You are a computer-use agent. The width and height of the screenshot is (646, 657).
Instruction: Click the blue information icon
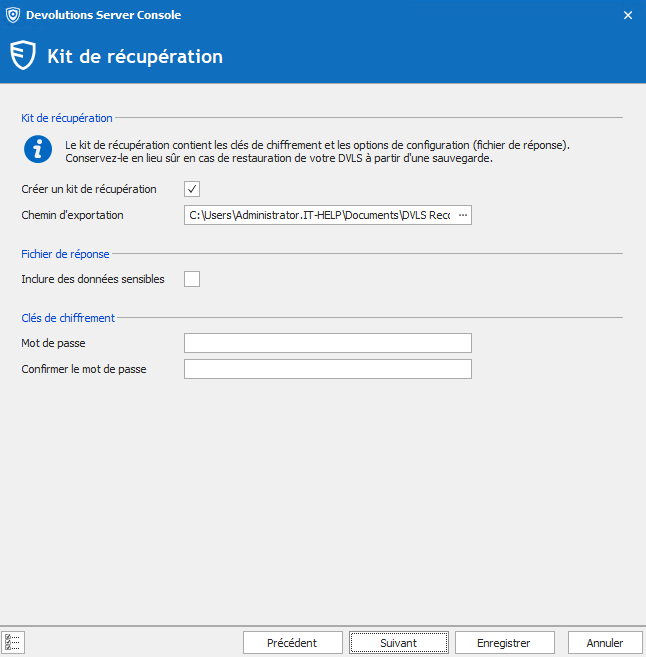tap(38, 150)
